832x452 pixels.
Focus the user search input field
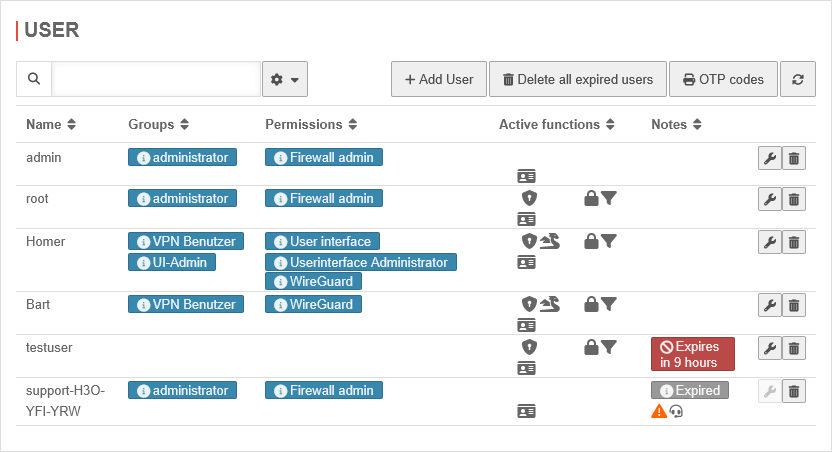(156, 79)
